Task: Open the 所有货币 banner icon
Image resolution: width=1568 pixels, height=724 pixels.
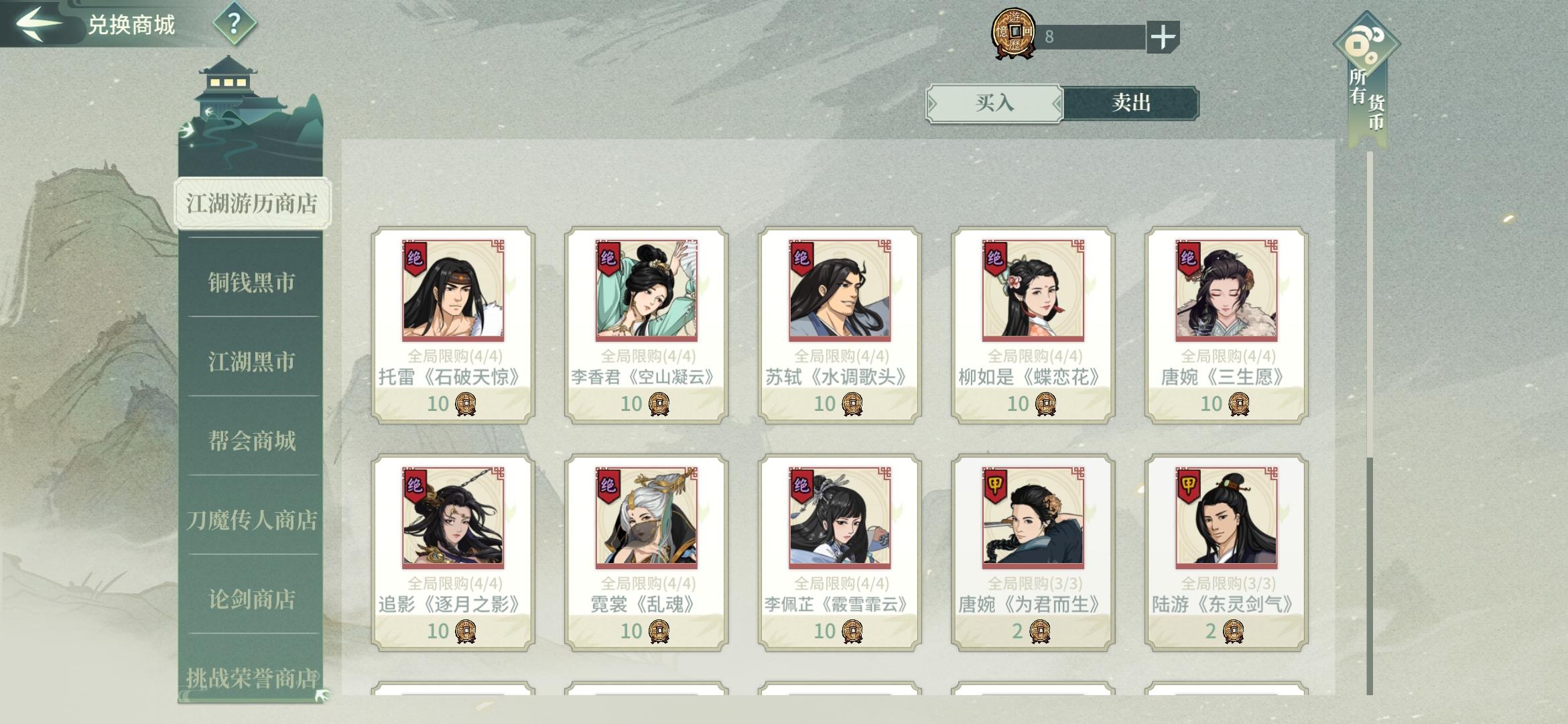Action: point(1366,79)
